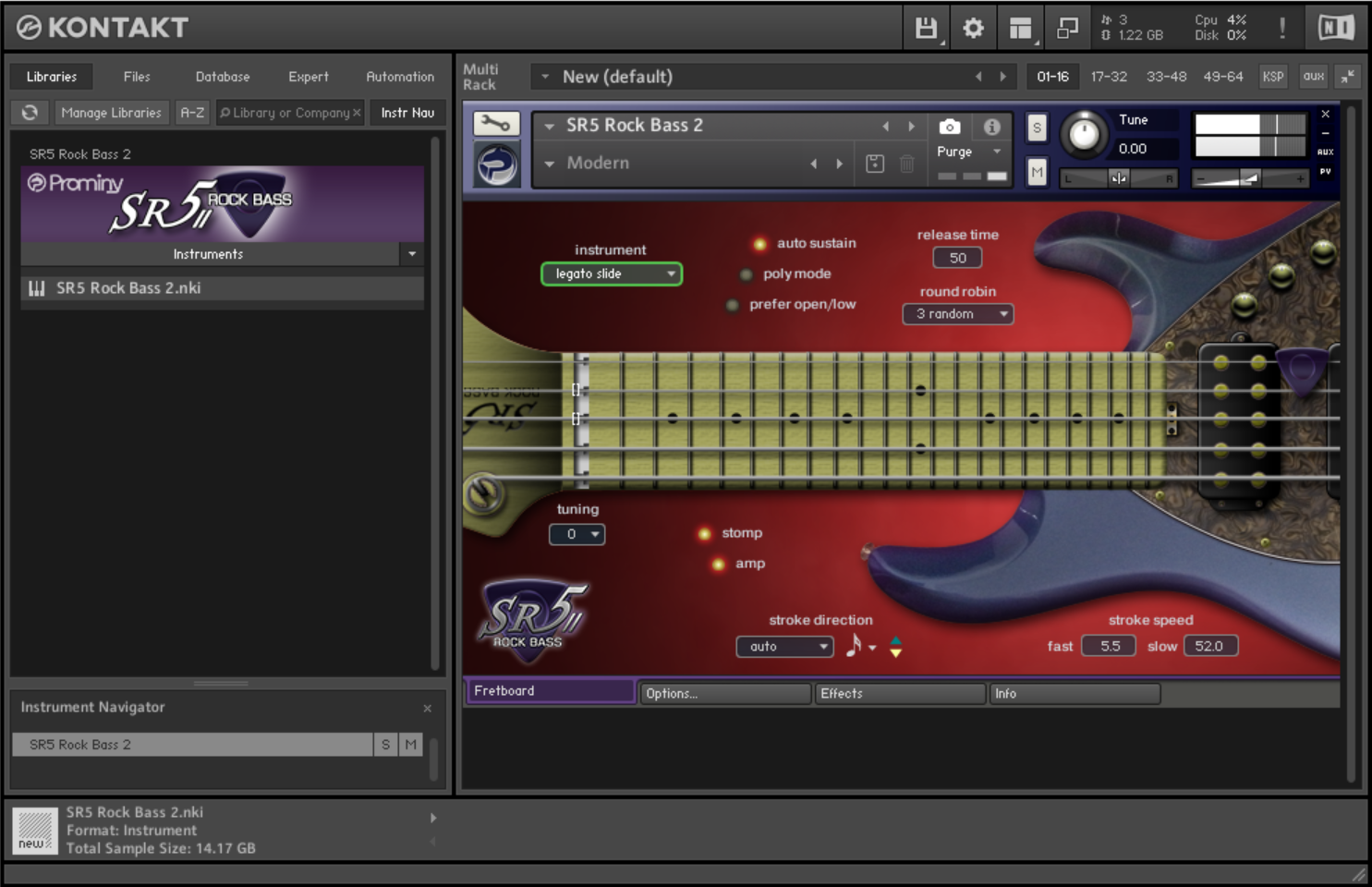Open Options... tab
Image resolution: width=1372 pixels, height=887 pixels.
pyautogui.click(x=724, y=694)
